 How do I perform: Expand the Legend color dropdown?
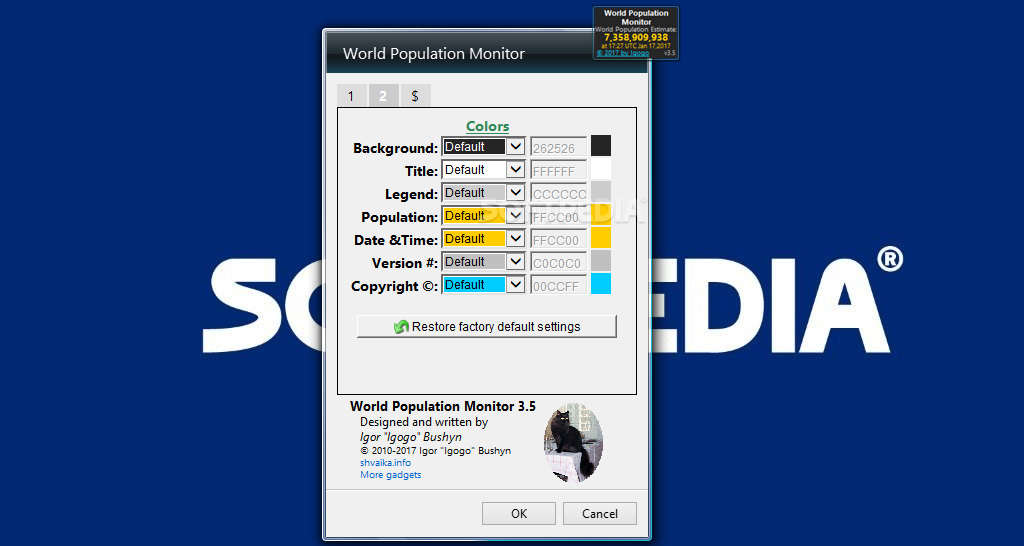483,193
